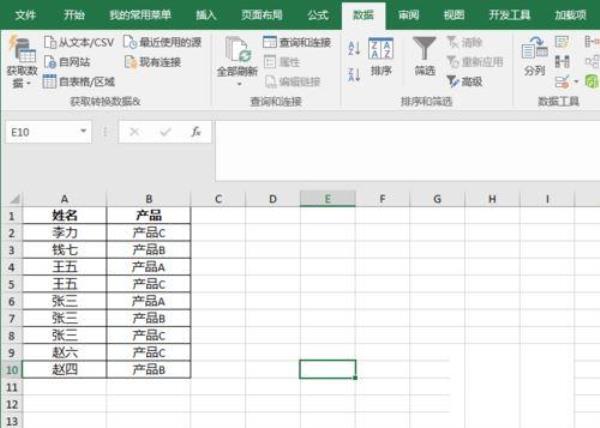Sort descending with Z-A icon
Screen dimensions: 600x428
pyautogui.click(x=354, y=74)
